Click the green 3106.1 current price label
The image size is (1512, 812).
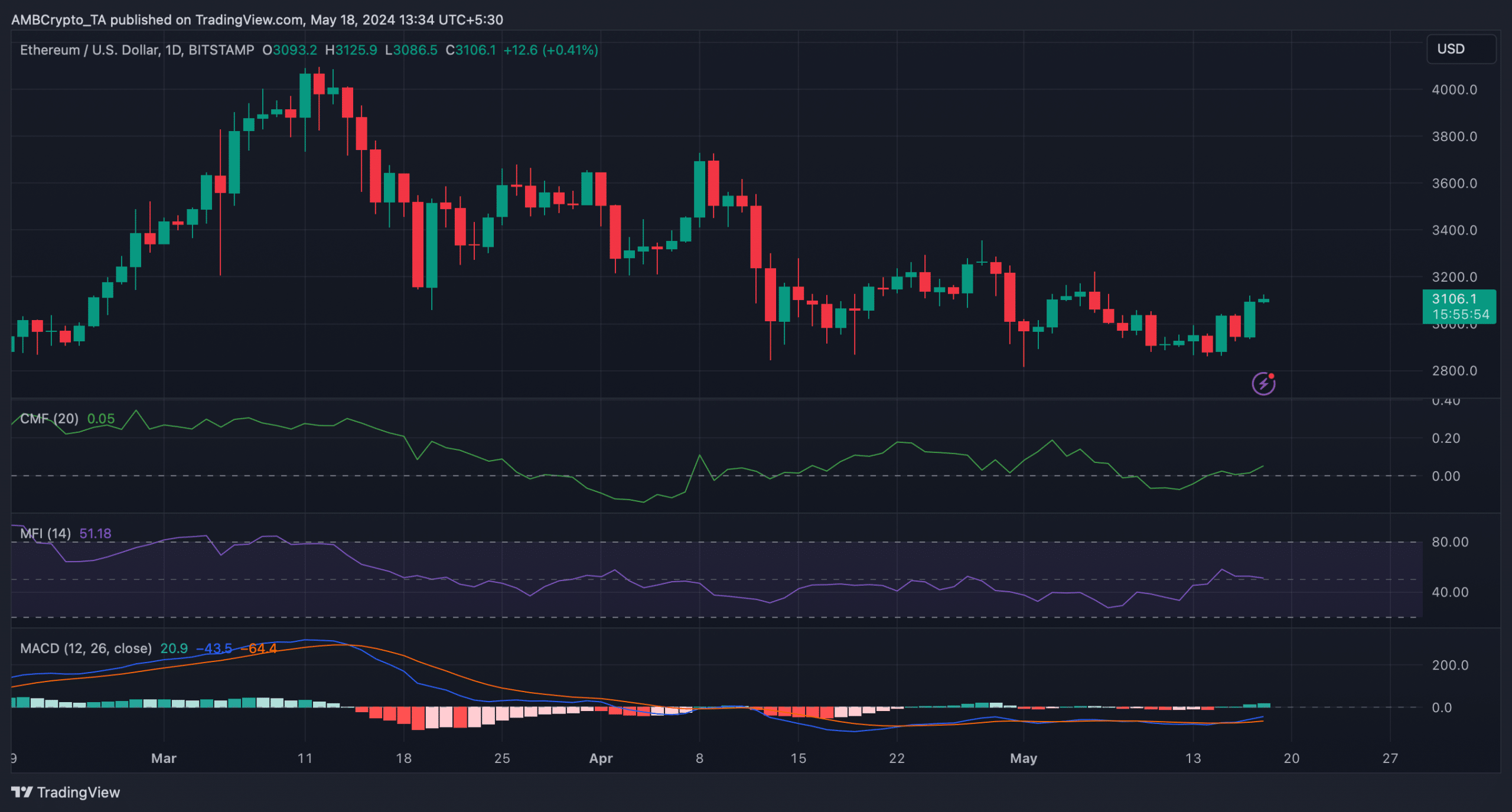click(1458, 299)
